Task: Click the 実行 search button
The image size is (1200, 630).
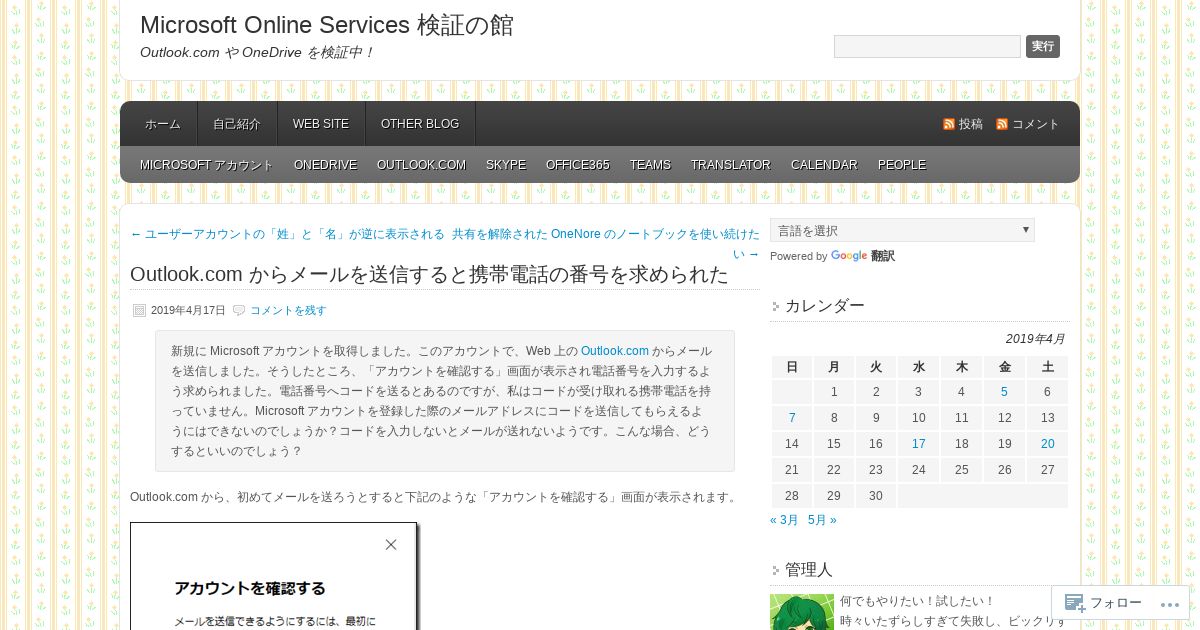Action: click(x=1043, y=46)
